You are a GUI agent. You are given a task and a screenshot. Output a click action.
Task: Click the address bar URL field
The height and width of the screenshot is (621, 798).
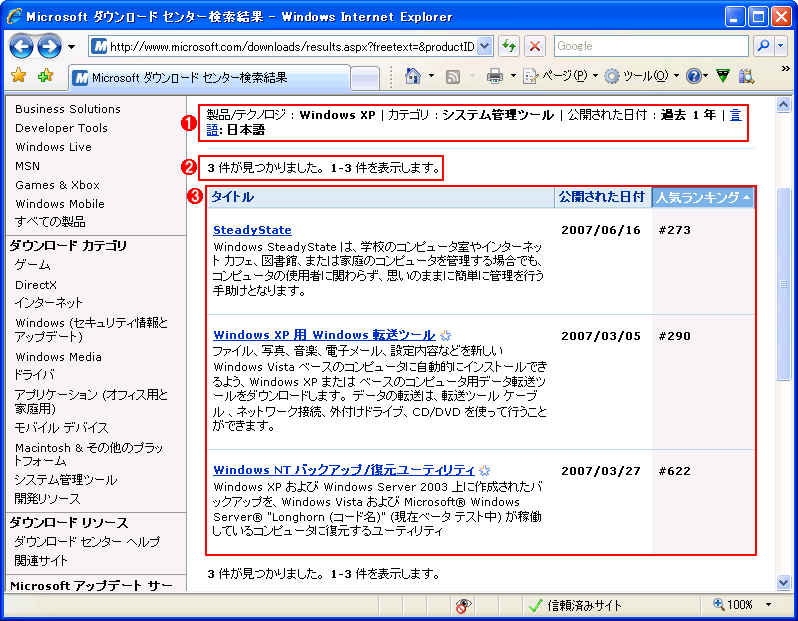tap(283, 47)
